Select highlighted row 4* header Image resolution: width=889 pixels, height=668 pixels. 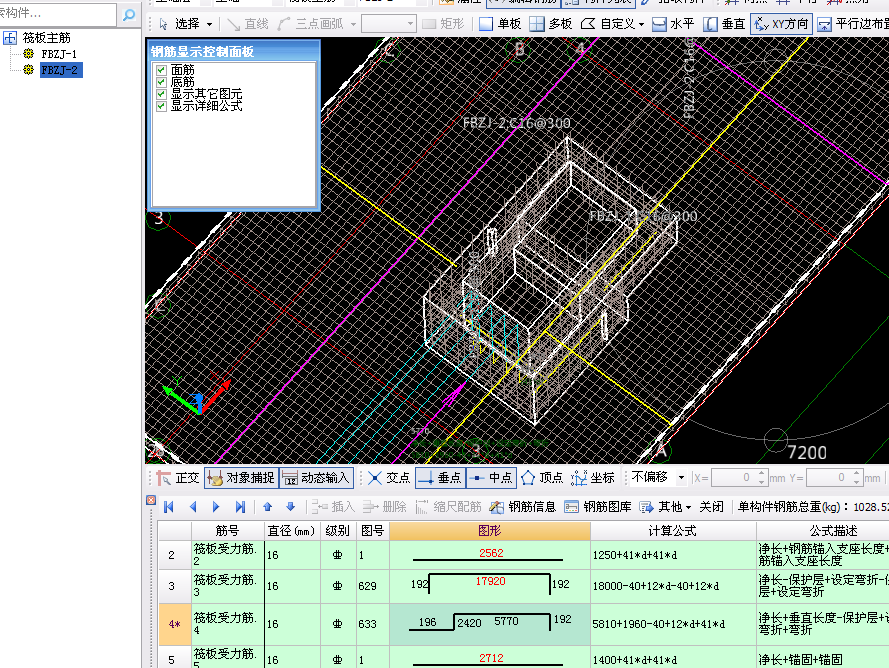coord(175,624)
